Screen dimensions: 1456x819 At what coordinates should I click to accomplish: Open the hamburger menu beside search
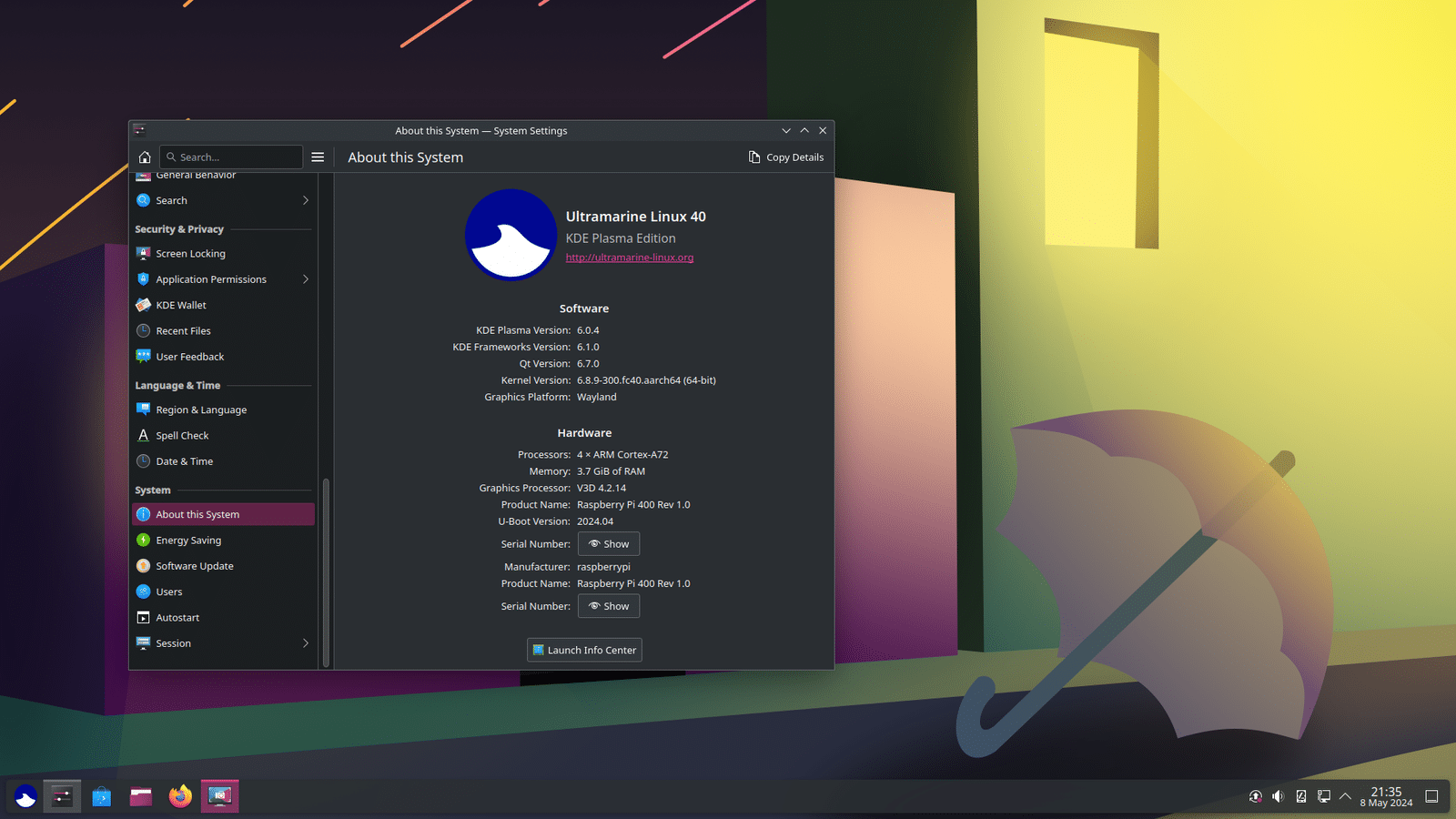(x=318, y=157)
